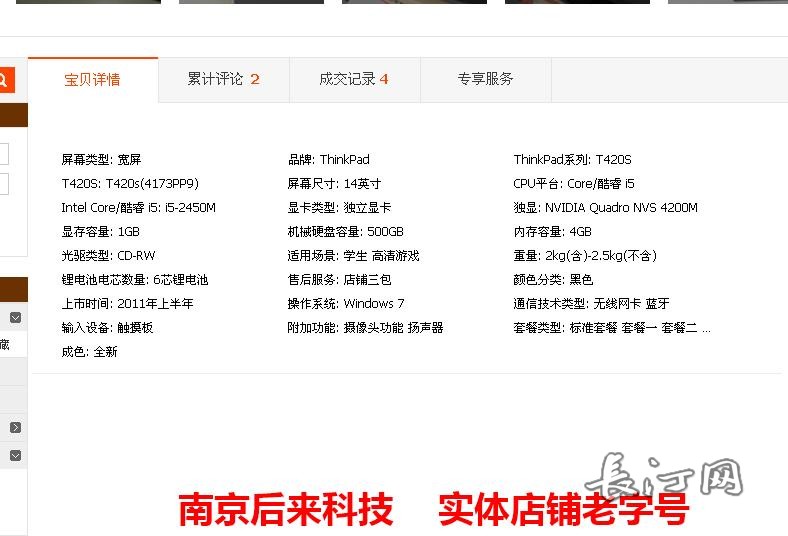Click 上市时间: 2011年上半年 text

tap(127, 304)
